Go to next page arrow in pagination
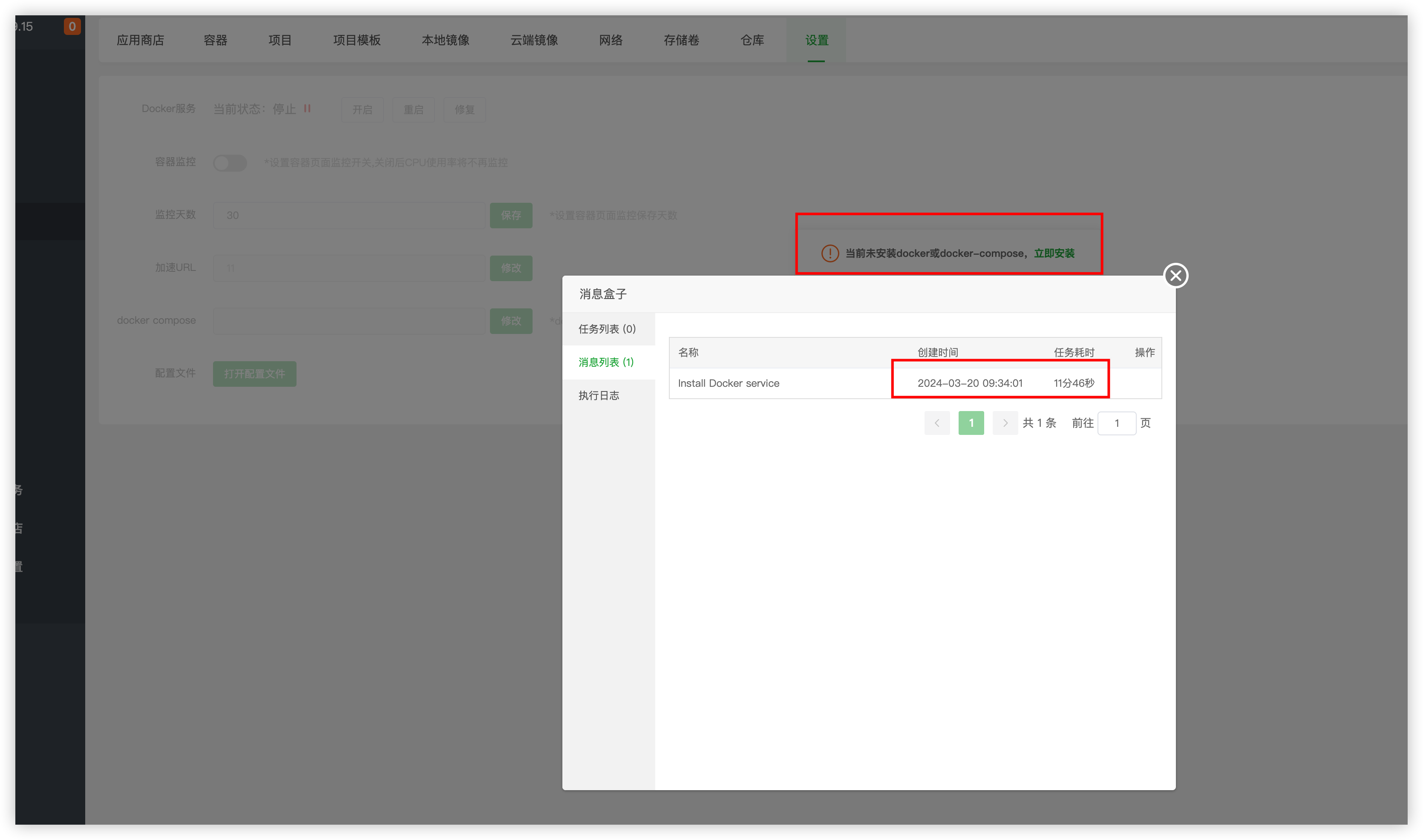Viewport: 1423px width, 840px height. (x=1005, y=423)
